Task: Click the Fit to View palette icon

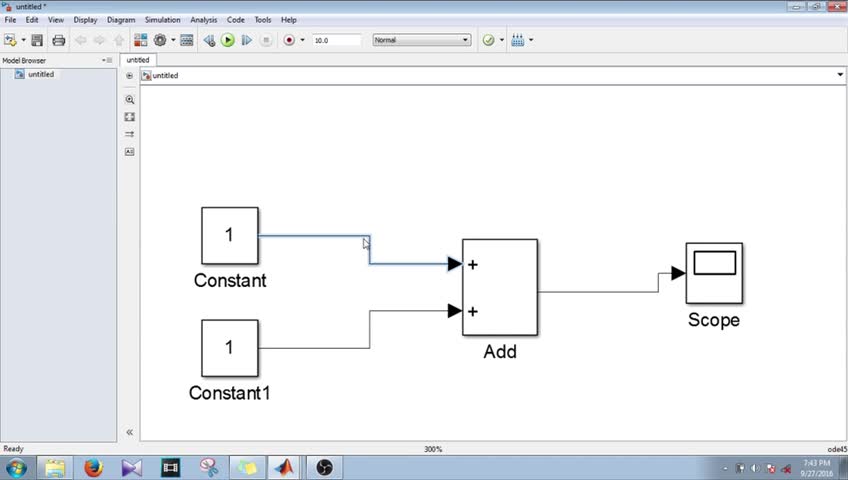Action: tap(130, 117)
